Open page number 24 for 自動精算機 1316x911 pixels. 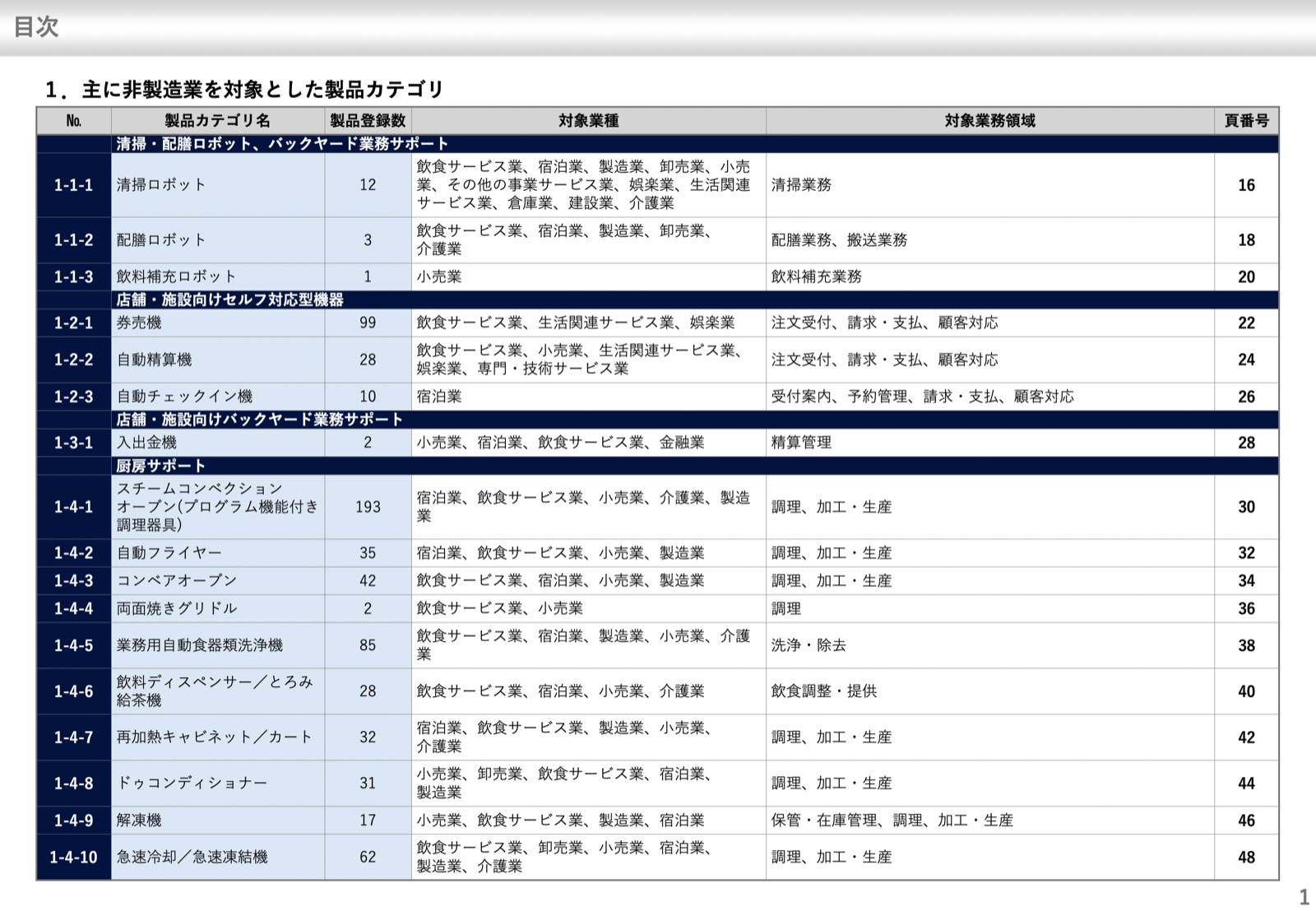pos(1246,360)
